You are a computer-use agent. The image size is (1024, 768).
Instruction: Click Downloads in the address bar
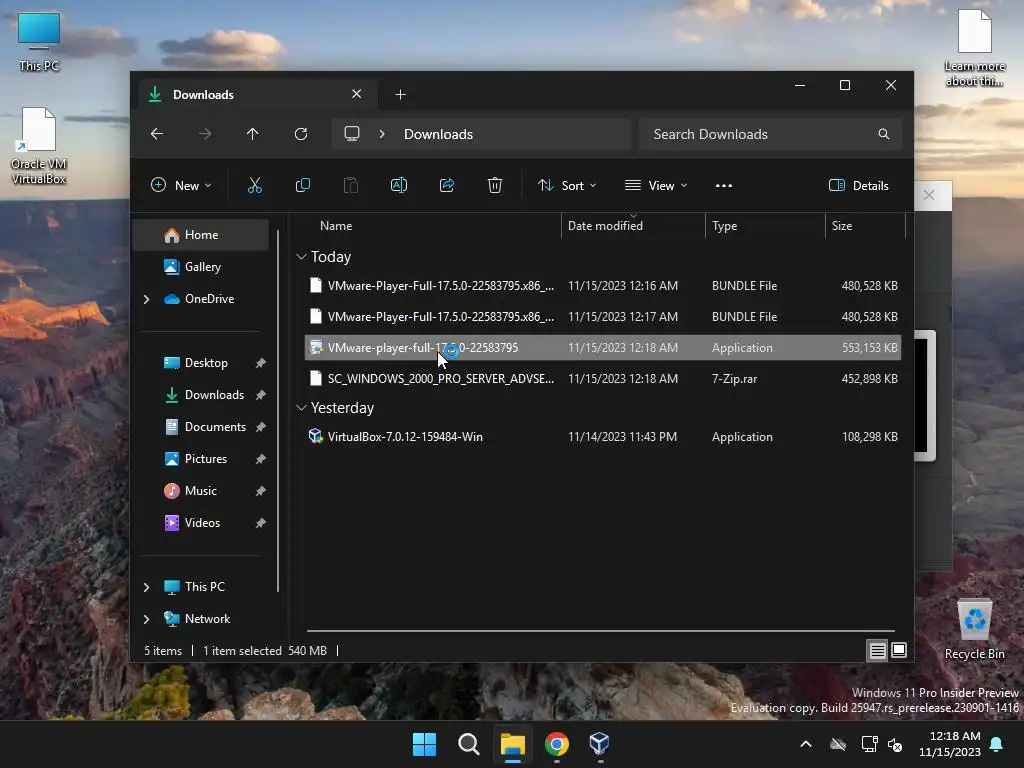pyautogui.click(x=438, y=134)
